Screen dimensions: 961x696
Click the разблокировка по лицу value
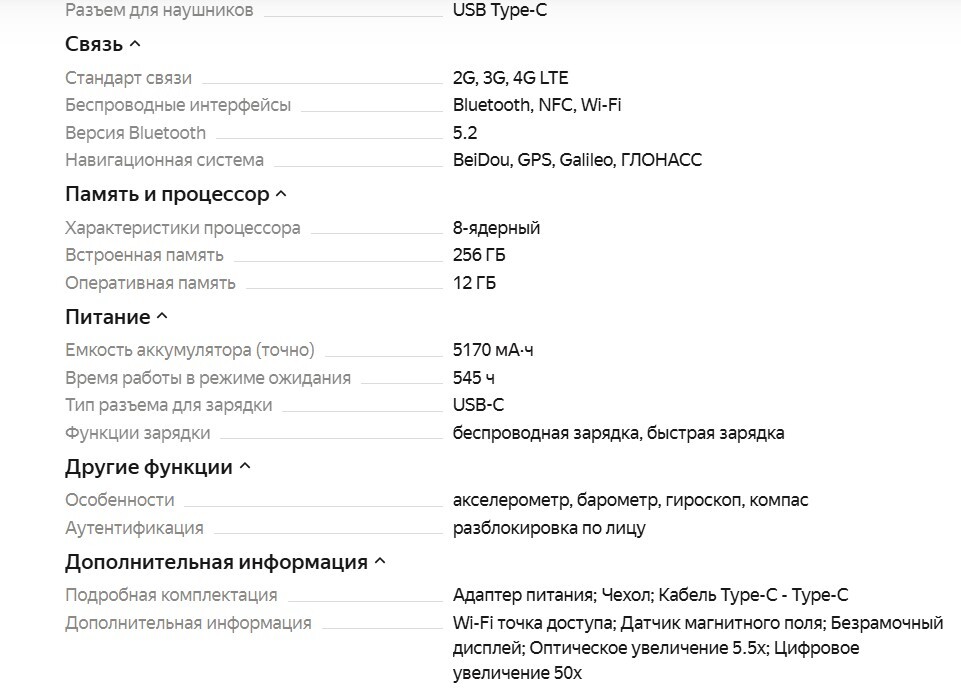(549, 528)
